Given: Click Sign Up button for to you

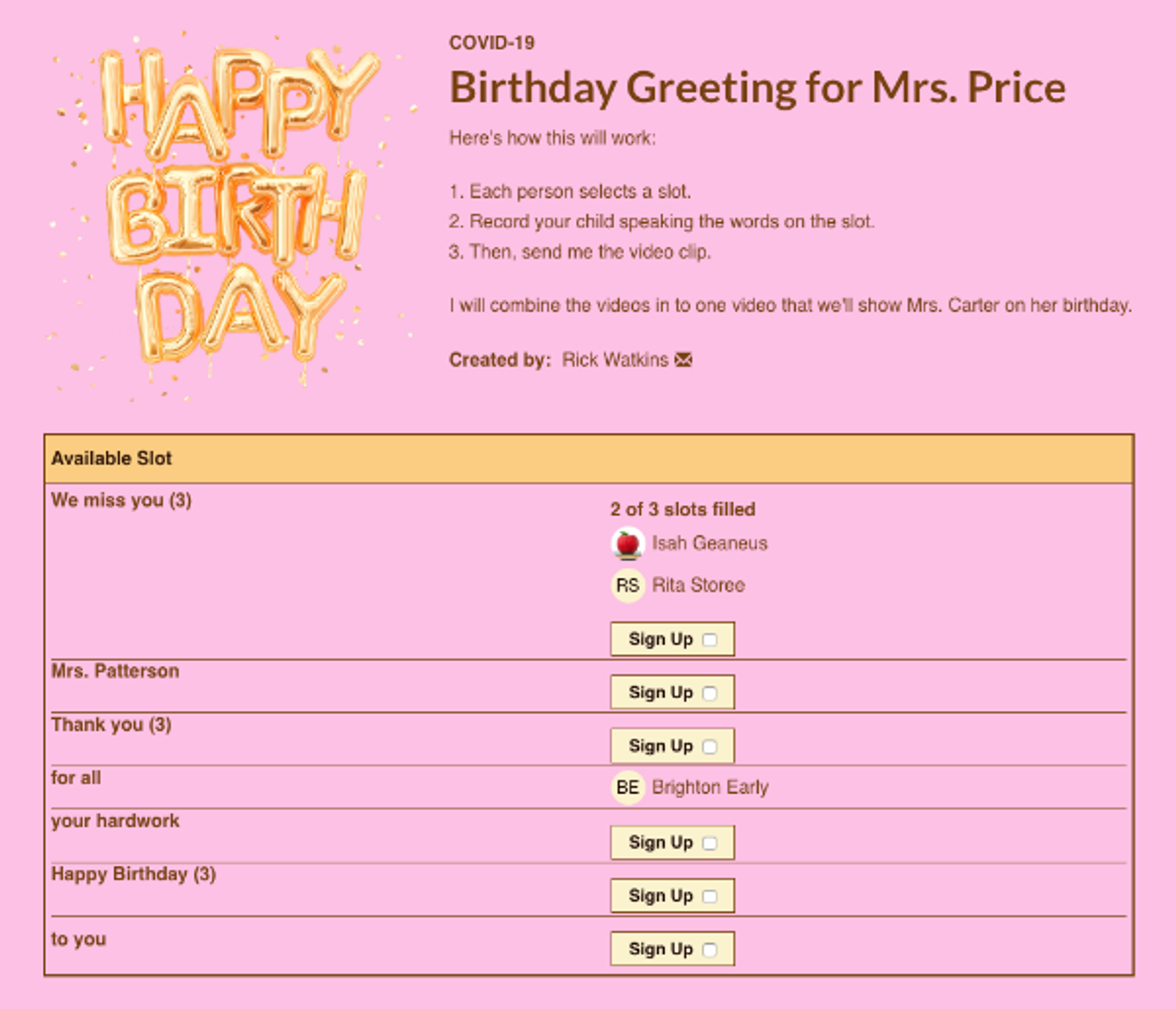Looking at the screenshot, I should pos(673,949).
